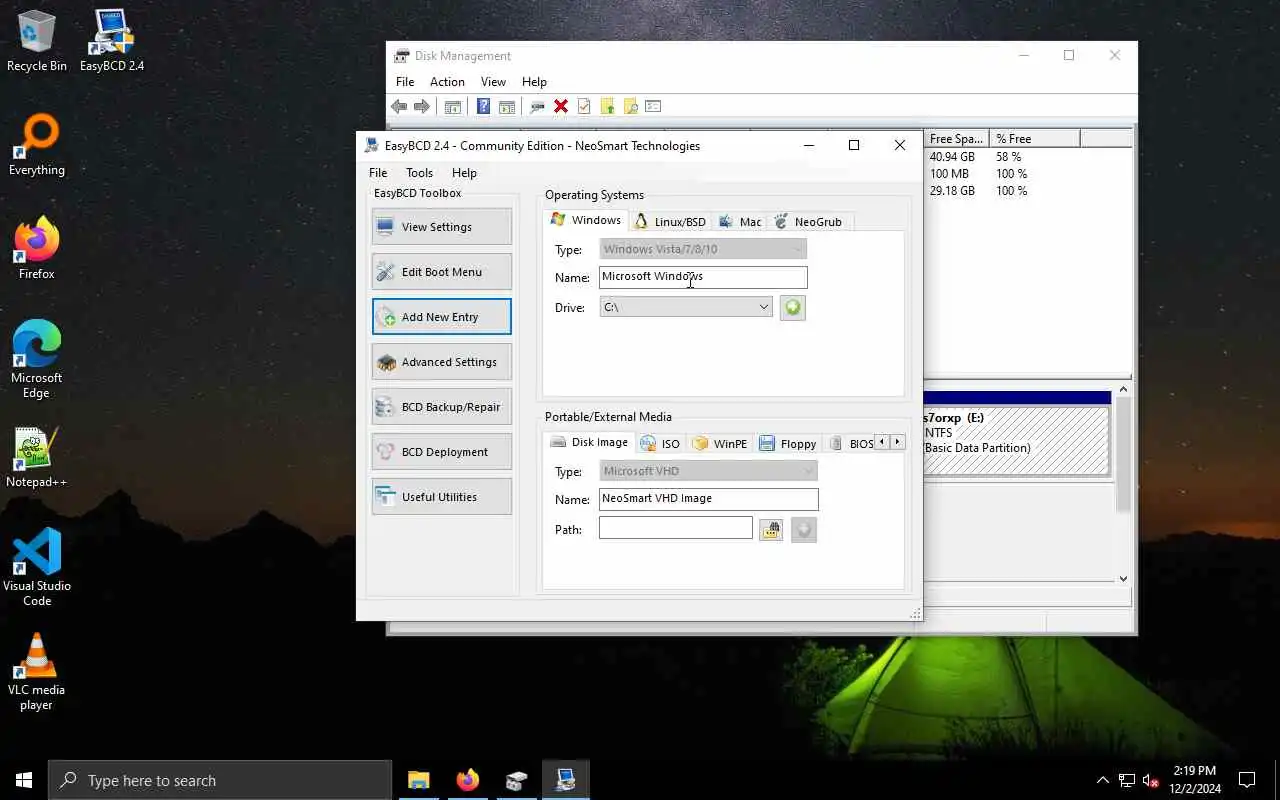Open the notification center icon

click(x=1247, y=780)
